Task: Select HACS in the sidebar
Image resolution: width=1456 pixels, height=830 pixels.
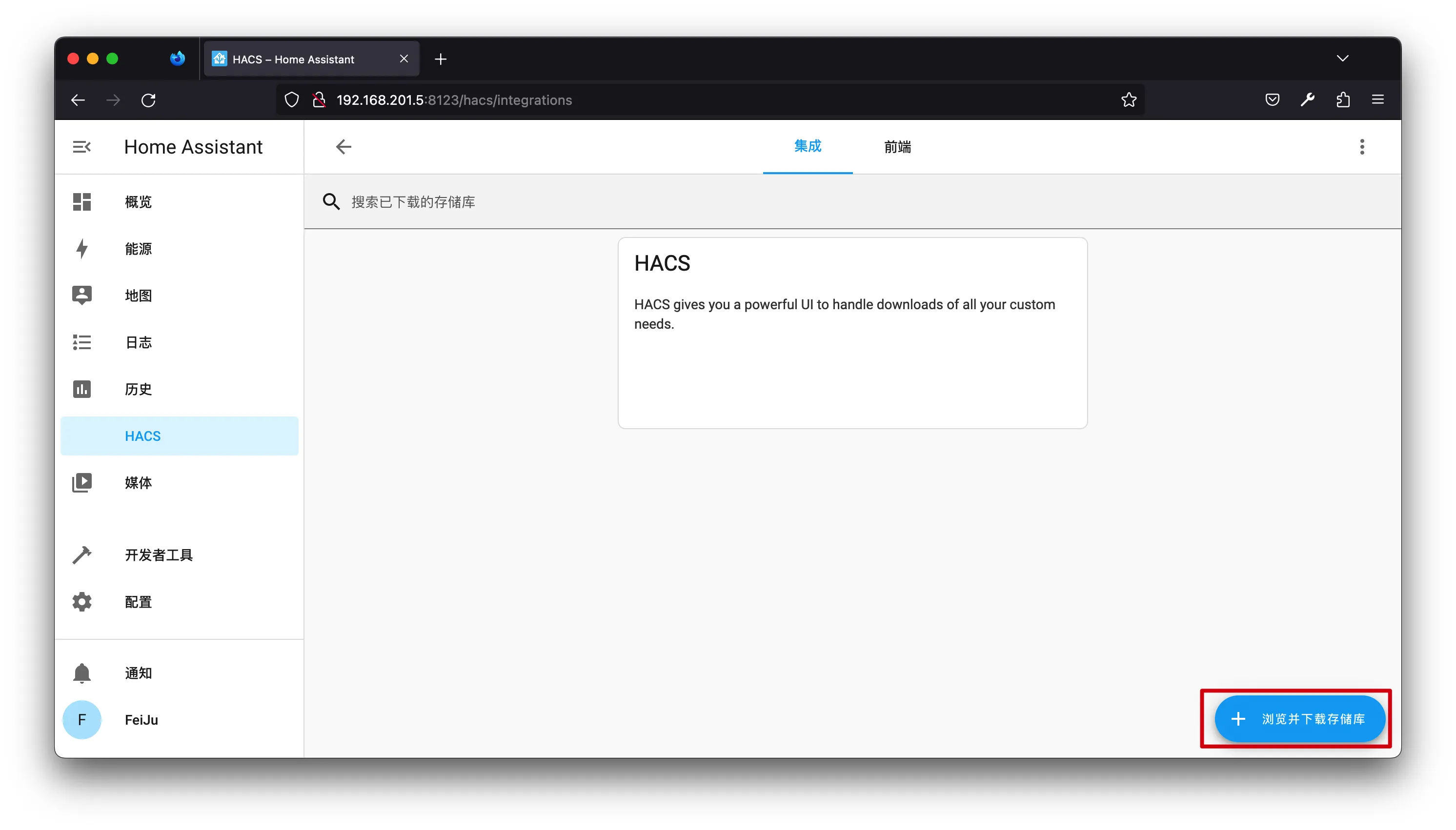Action: [x=179, y=436]
